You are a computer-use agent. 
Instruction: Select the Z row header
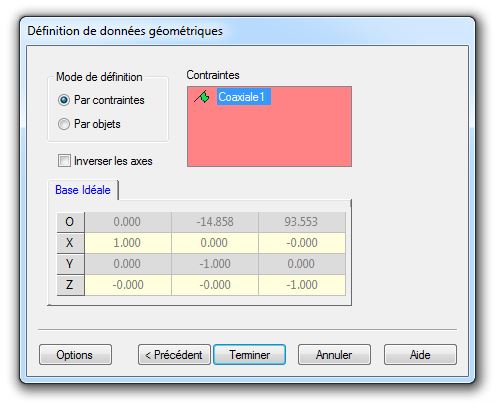pos(70,285)
